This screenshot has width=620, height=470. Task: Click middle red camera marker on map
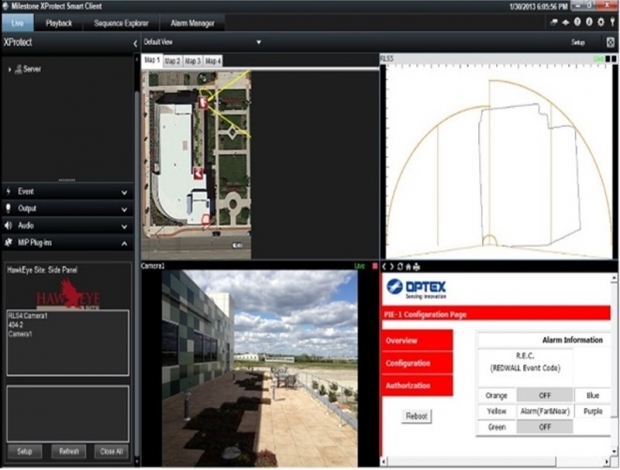coord(198,173)
